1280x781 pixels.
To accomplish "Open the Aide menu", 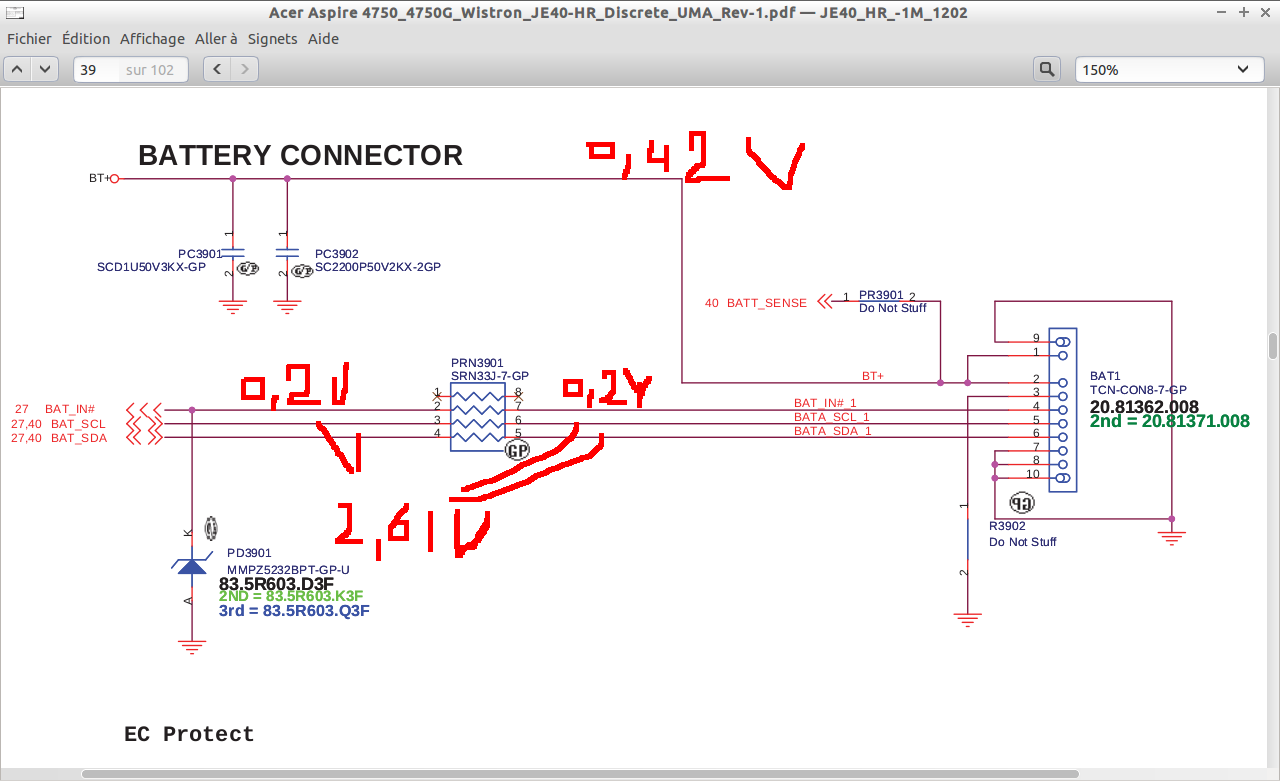I will 323,39.
